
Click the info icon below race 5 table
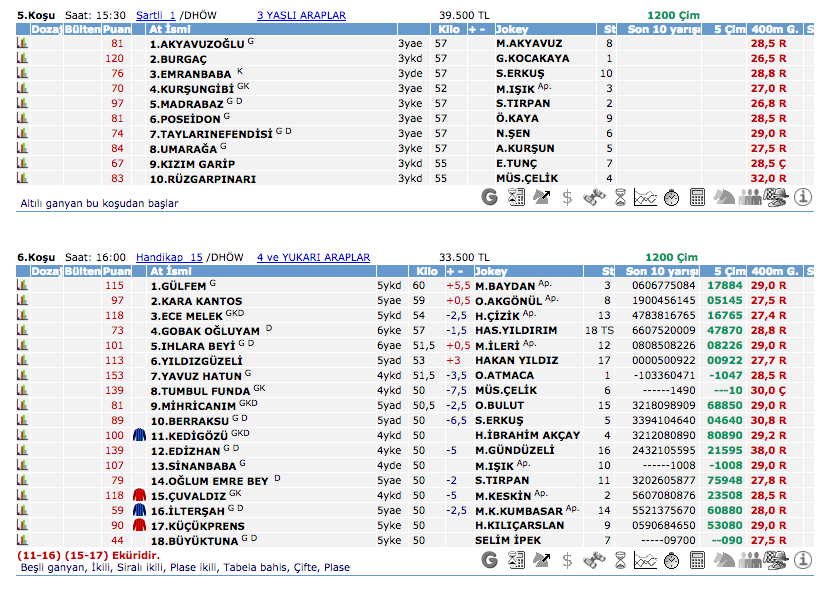(802, 197)
